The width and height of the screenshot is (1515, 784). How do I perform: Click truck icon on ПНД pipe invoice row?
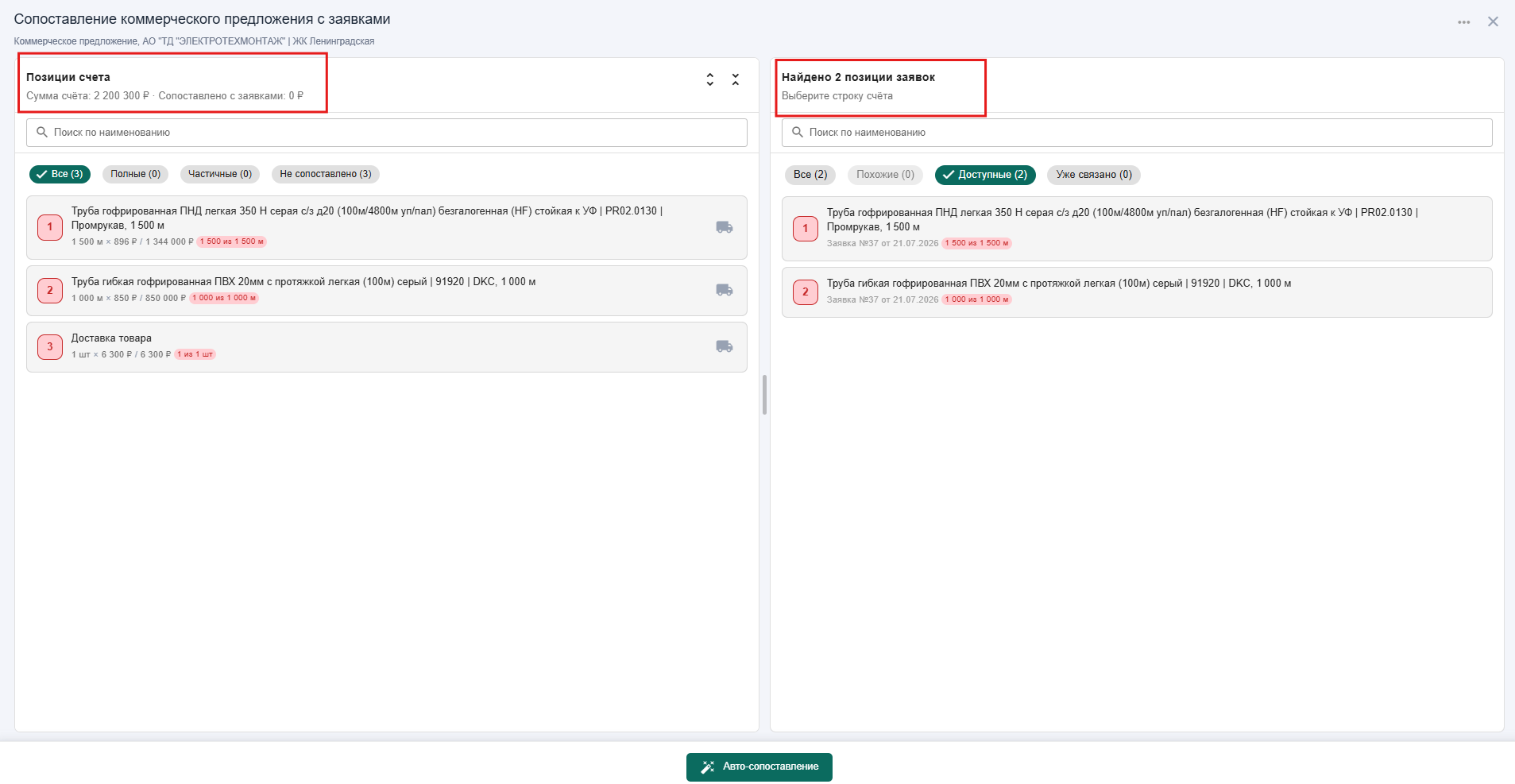[725, 227]
